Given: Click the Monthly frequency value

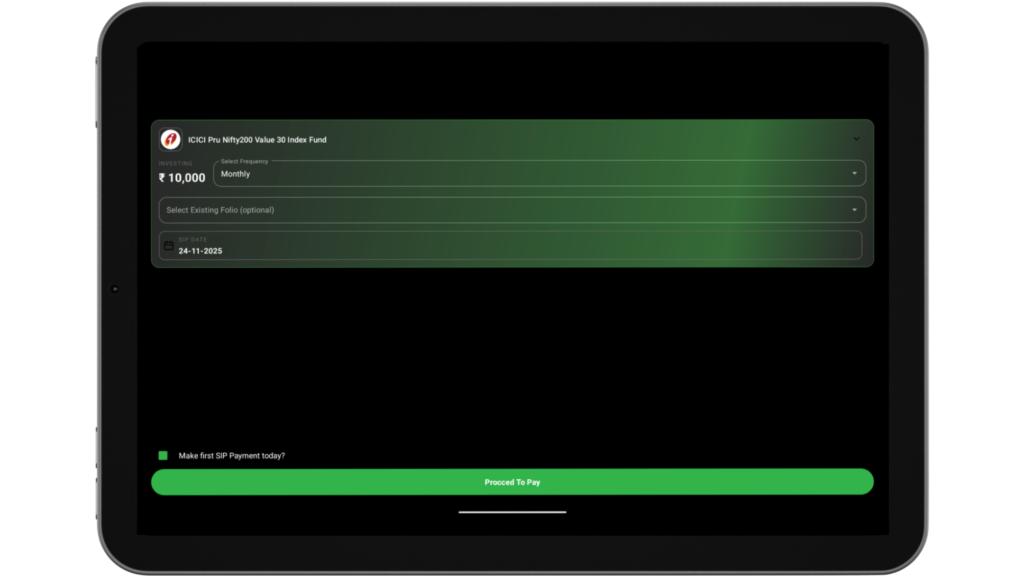Looking at the screenshot, I should click(x=236, y=174).
